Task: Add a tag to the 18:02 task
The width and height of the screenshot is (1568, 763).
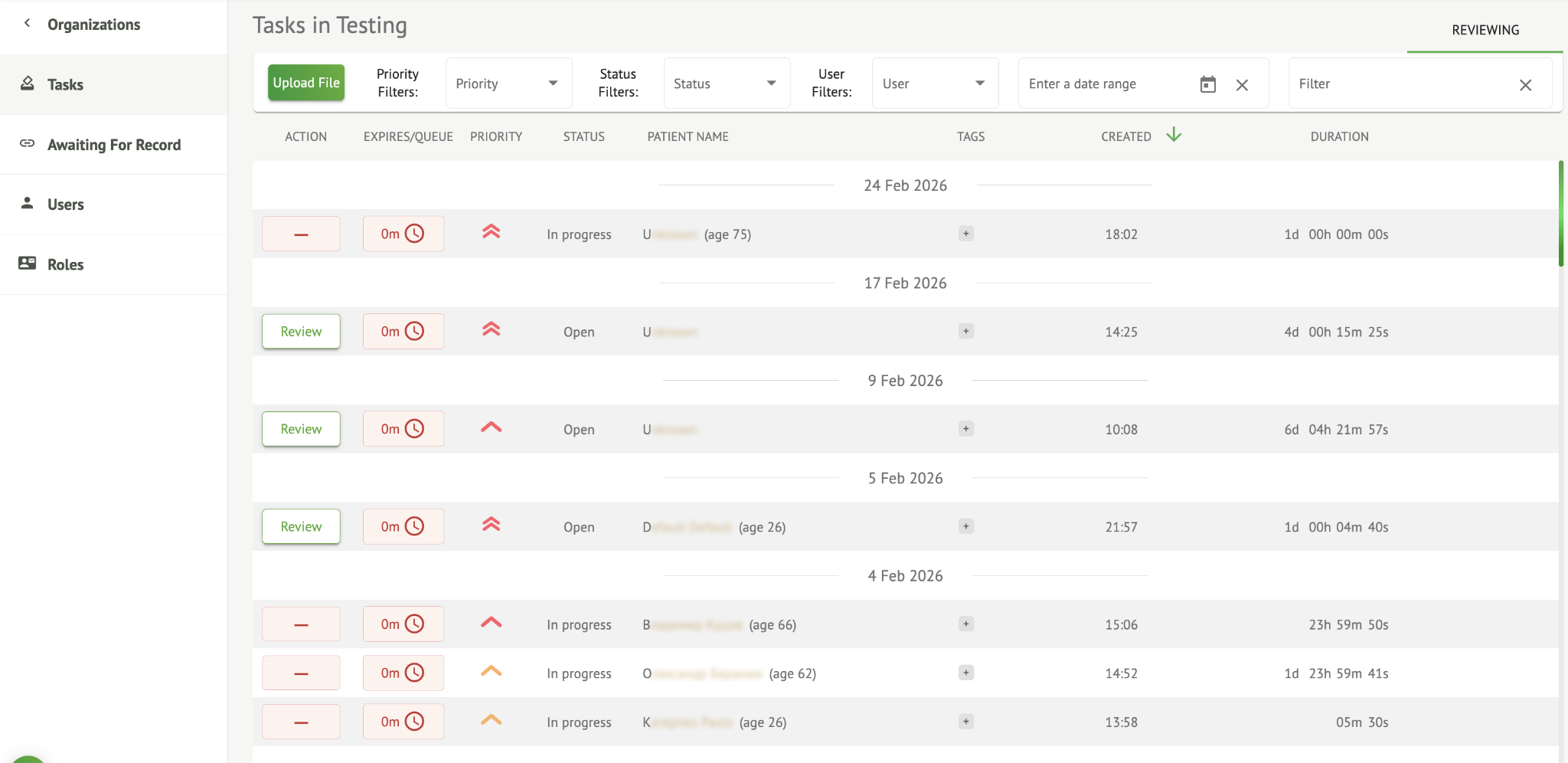Action: click(966, 234)
